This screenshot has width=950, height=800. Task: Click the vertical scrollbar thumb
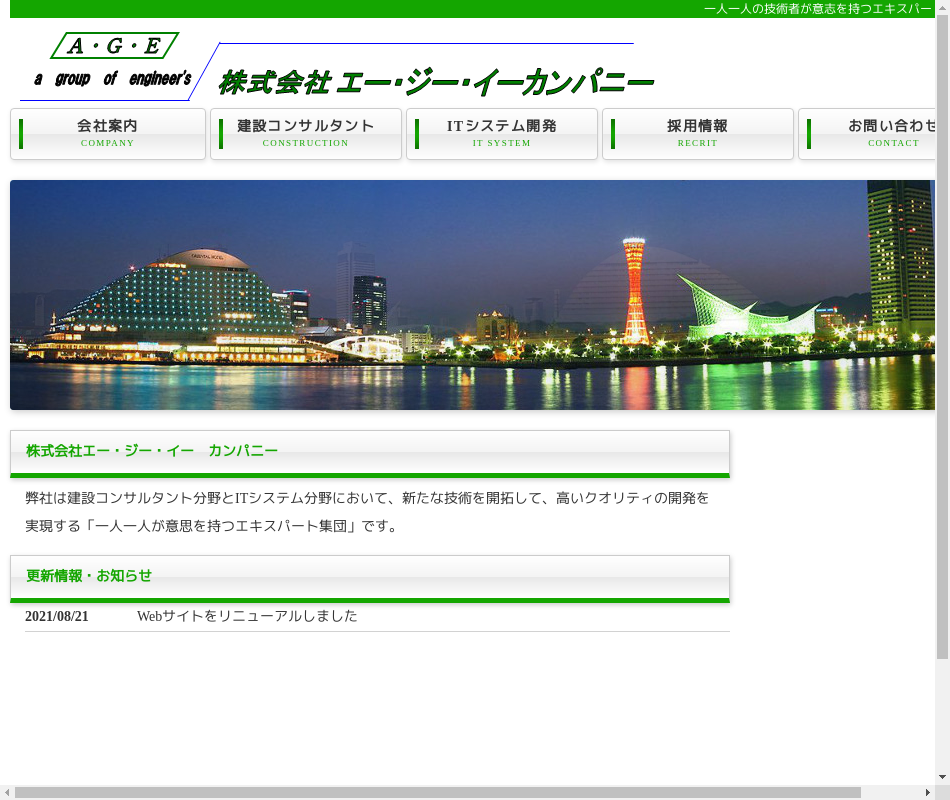(x=942, y=337)
